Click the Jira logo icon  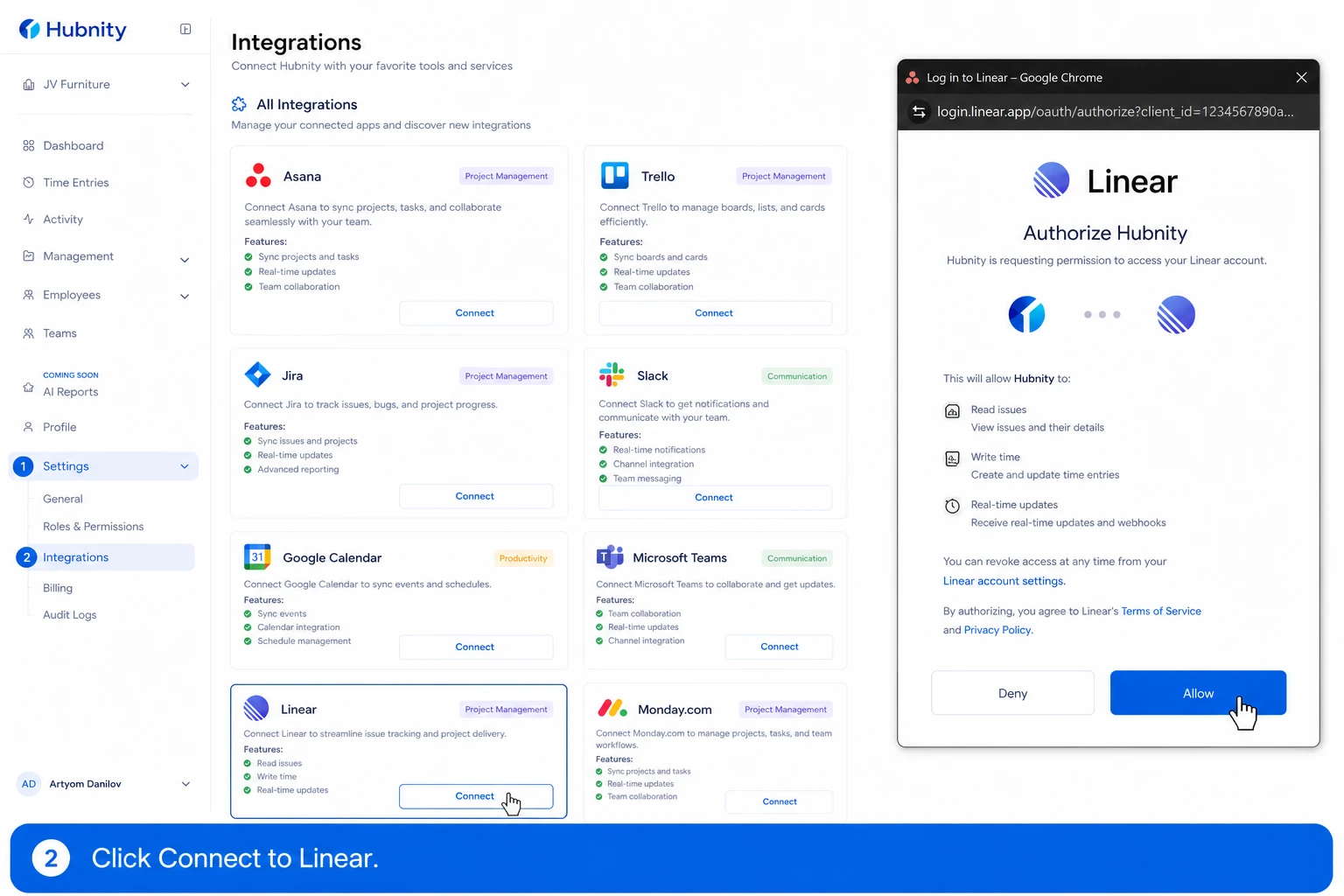click(x=257, y=374)
